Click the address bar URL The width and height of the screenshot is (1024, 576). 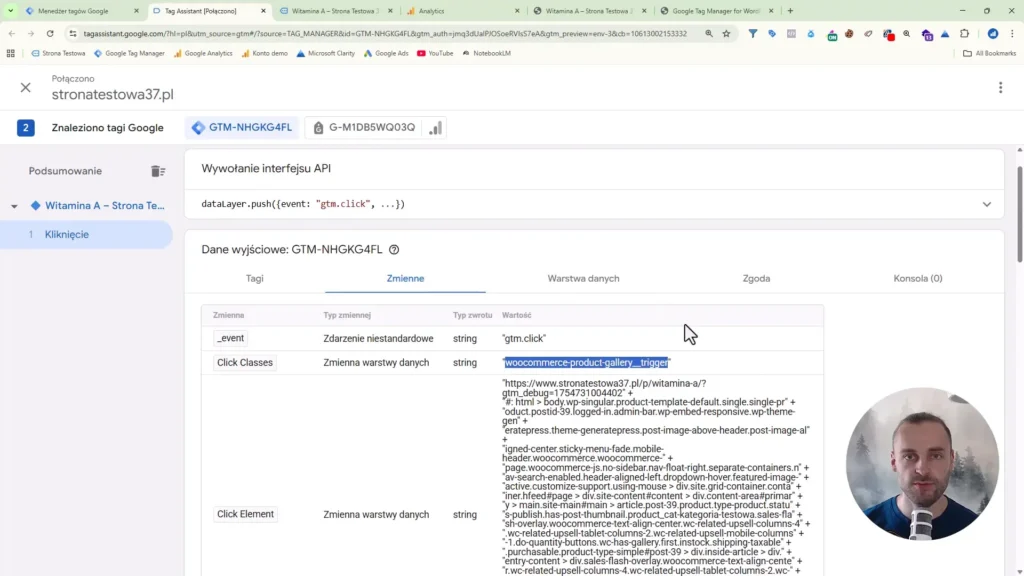tap(385, 33)
